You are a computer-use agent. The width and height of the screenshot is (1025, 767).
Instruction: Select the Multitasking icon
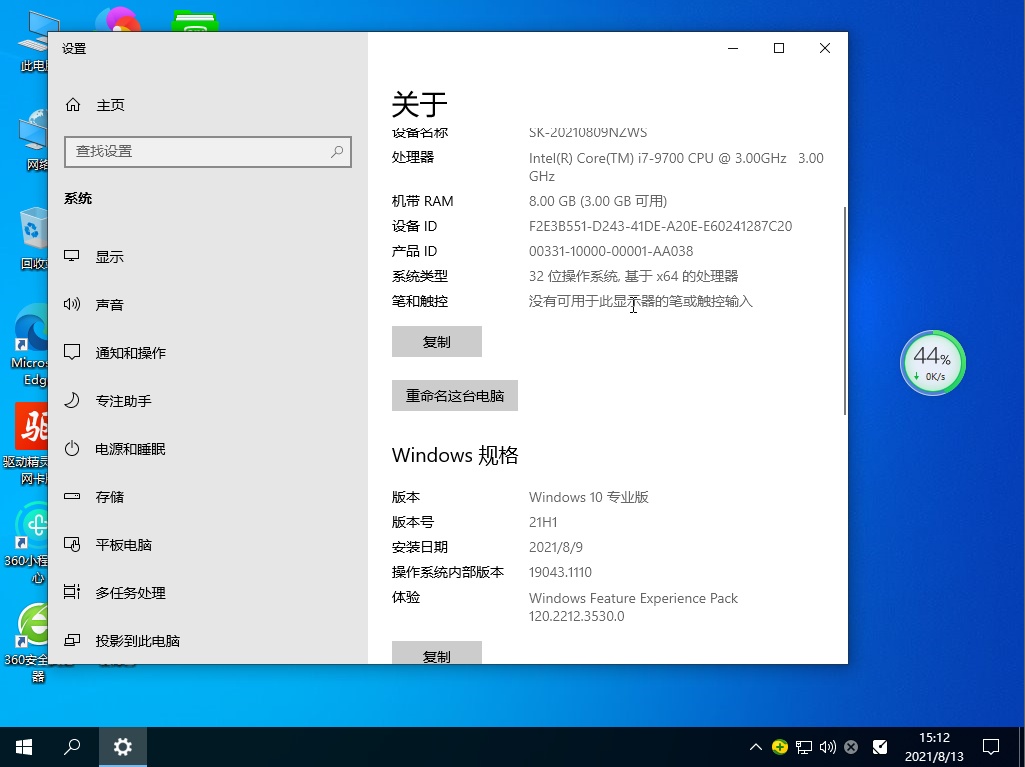72,593
